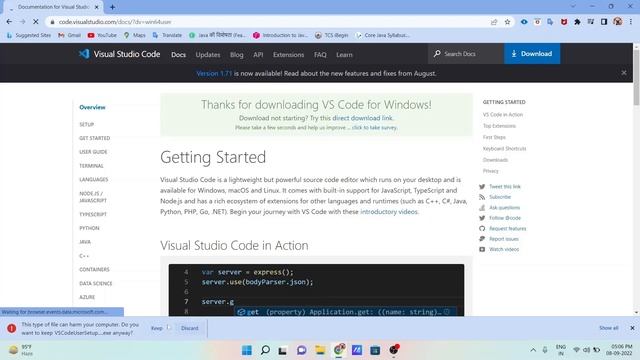Select Overview in the docs sidebar
Screen dimensions: 640x360
tap(92, 107)
